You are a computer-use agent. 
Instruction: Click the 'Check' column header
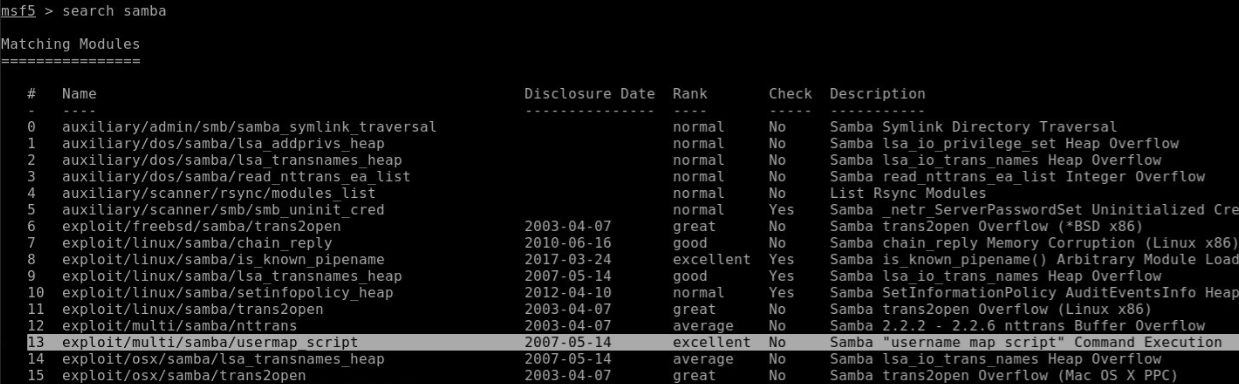tap(790, 94)
